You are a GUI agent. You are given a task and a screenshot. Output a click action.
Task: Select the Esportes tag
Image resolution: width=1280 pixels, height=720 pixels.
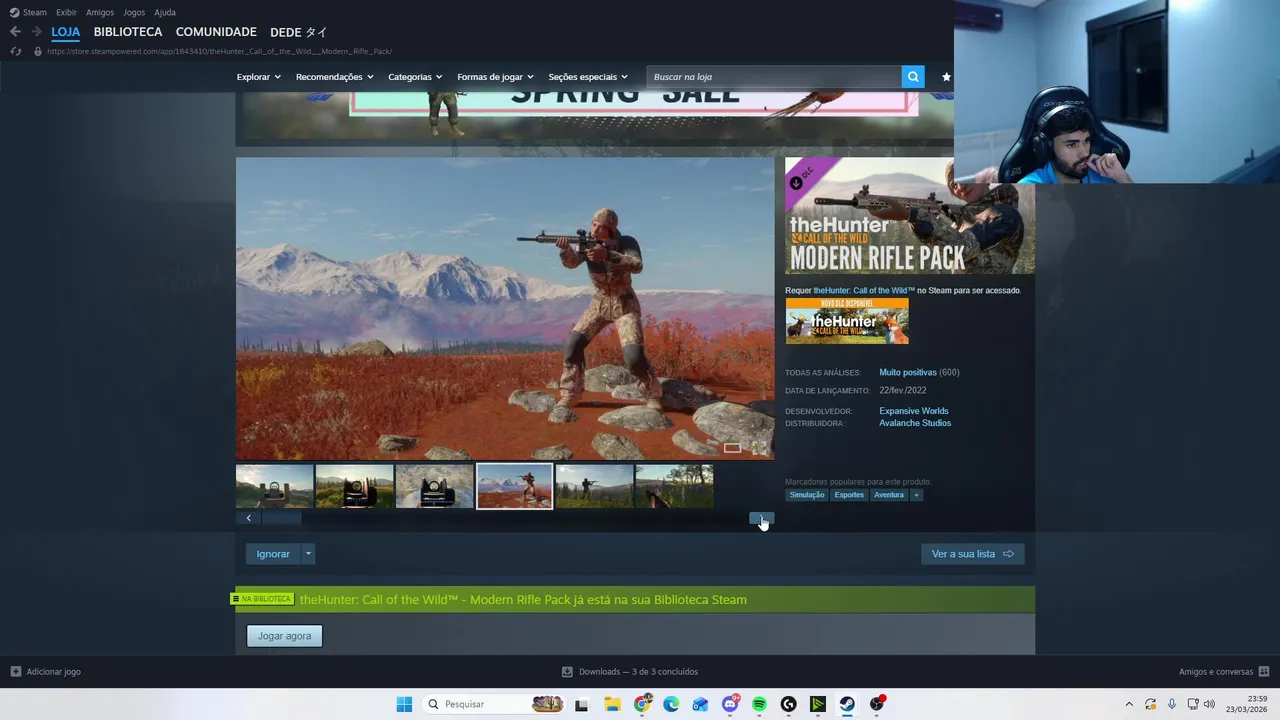coord(849,495)
